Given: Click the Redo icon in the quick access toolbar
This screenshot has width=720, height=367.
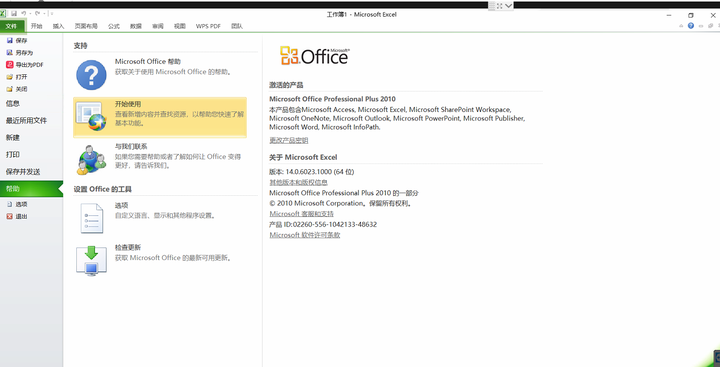Looking at the screenshot, I should coord(37,14).
